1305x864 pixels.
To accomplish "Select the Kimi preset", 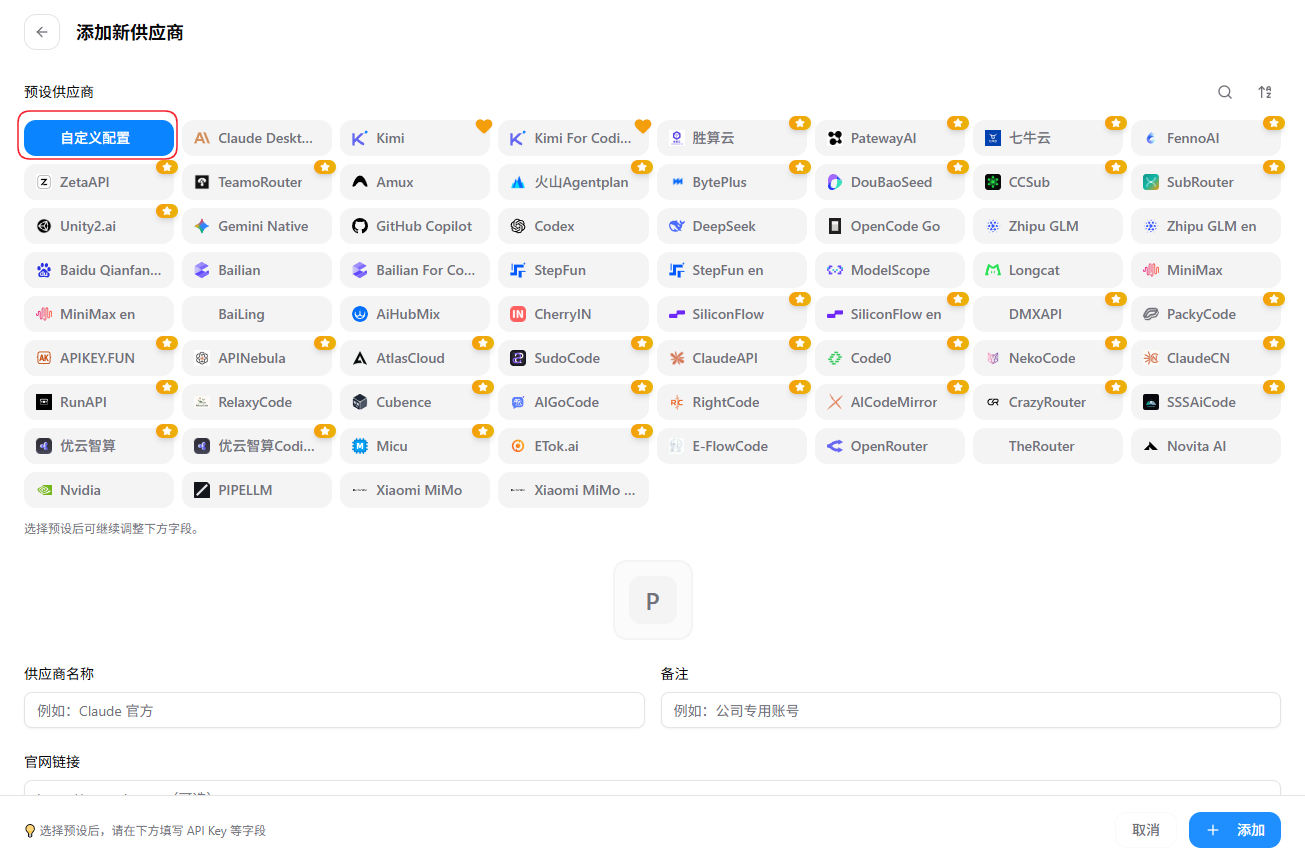I will click(x=415, y=138).
